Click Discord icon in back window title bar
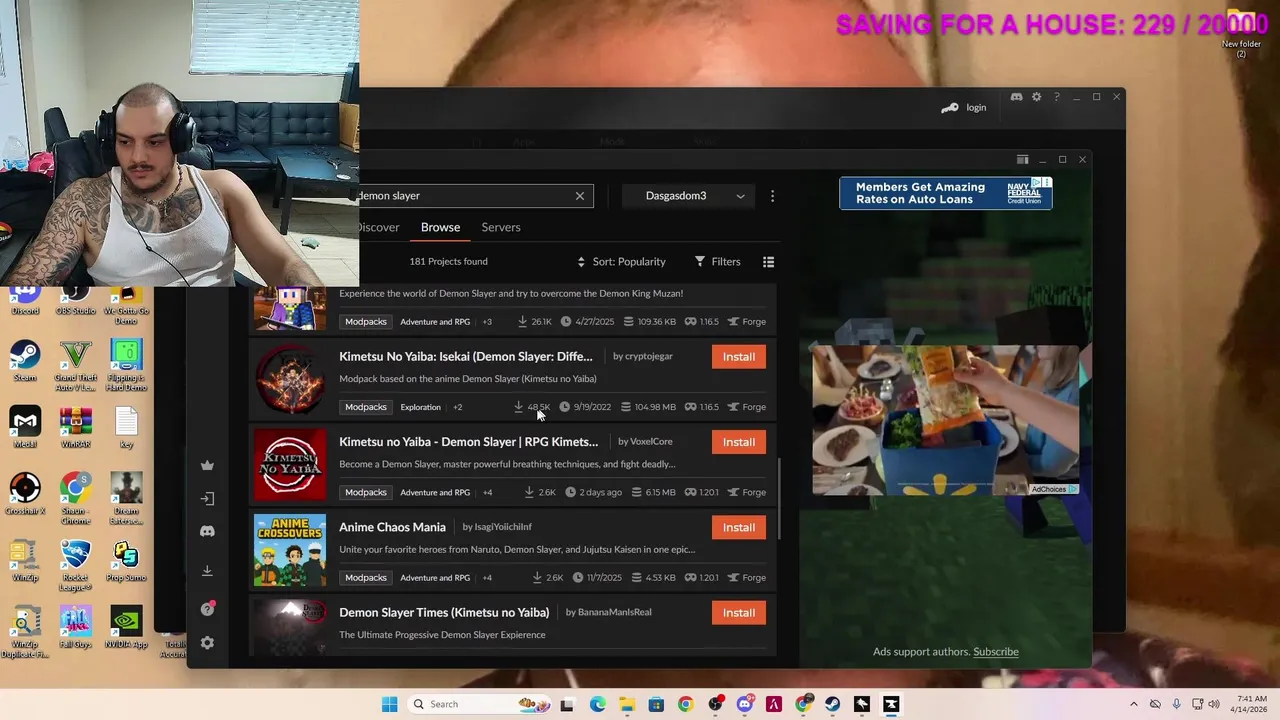The height and width of the screenshot is (720, 1280). pos(1016,97)
